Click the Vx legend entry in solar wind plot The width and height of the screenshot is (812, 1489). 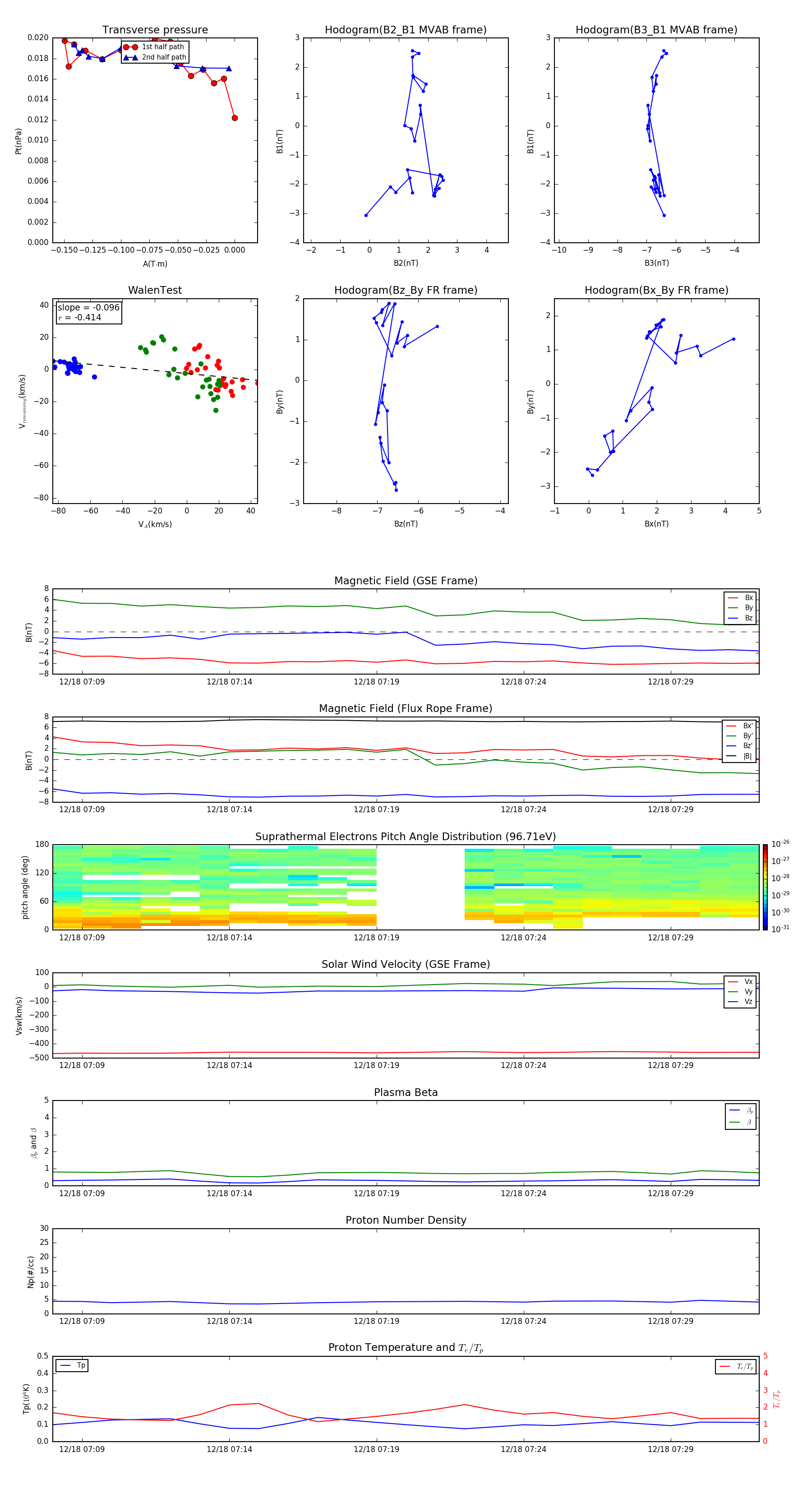740,981
